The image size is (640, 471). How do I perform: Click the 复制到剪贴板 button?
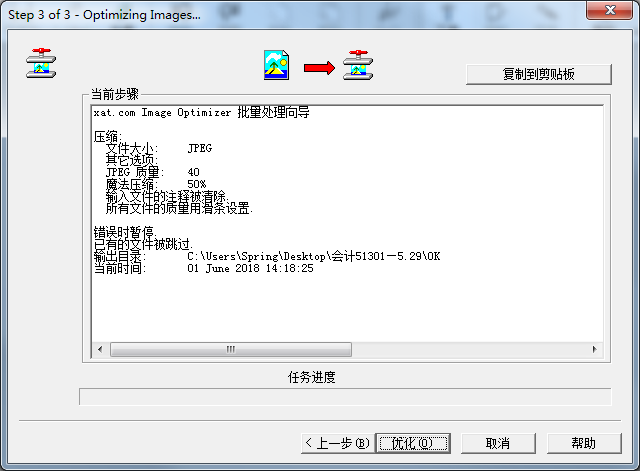click(539, 74)
